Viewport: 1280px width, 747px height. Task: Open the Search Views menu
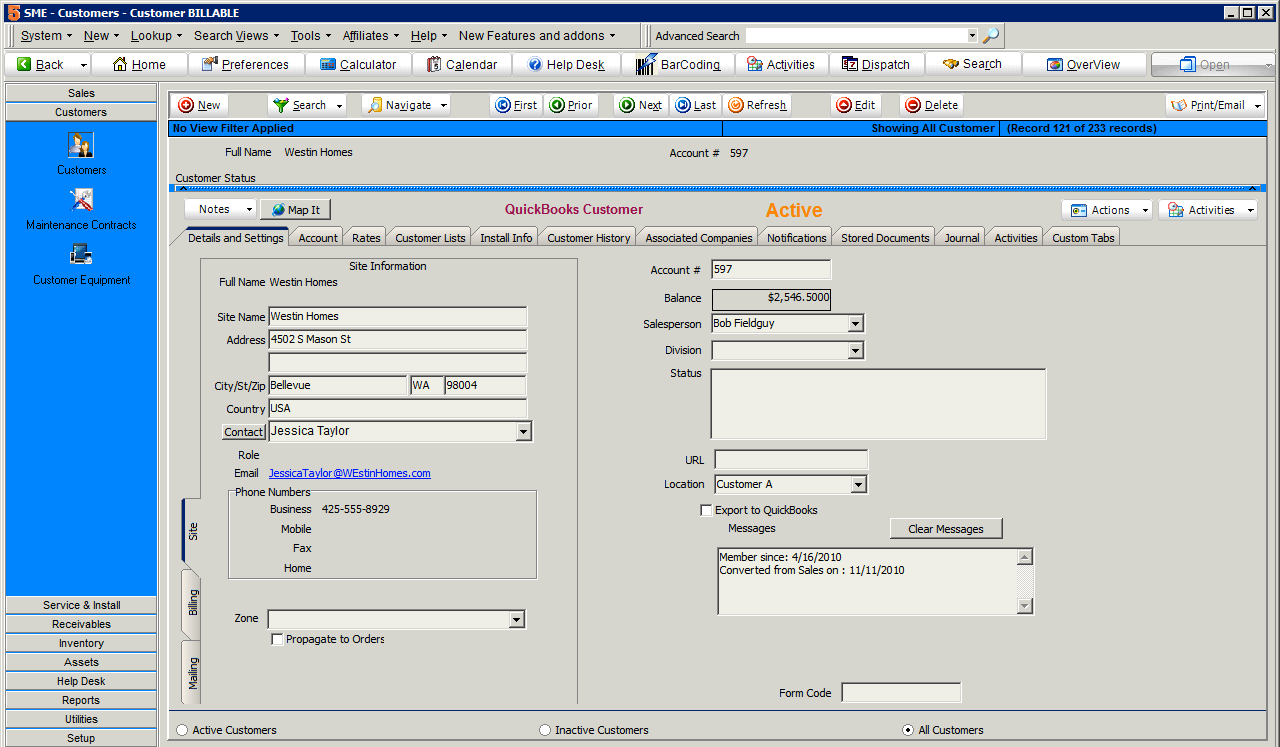click(x=236, y=35)
